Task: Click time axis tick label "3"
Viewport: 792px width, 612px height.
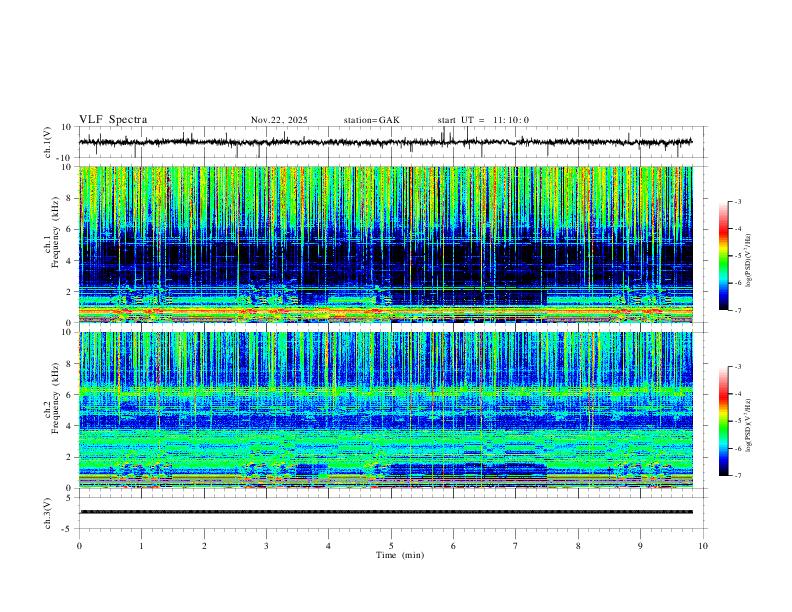Action: pyautogui.click(x=266, y=546)
